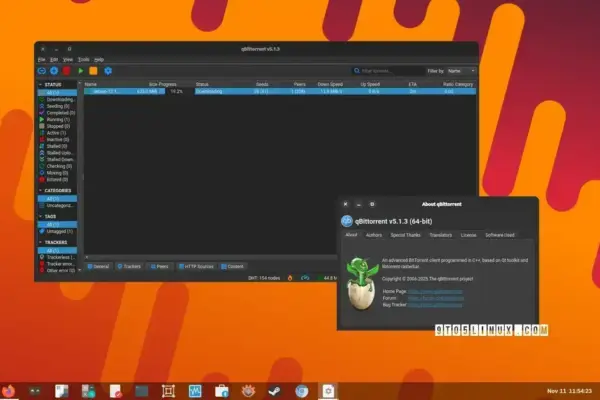Collapse the TRACKERS sidebar section
Image resolution: width=600 pixels, height=400 pixels.
[41, 242]
